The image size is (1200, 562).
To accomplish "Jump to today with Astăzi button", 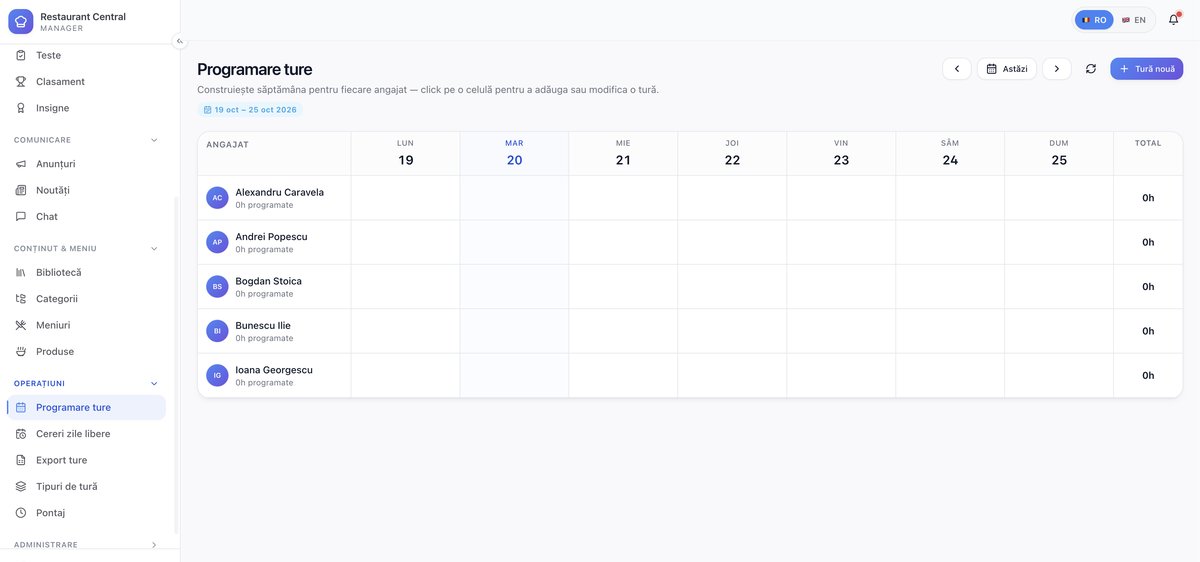I will pos(1007,69).
